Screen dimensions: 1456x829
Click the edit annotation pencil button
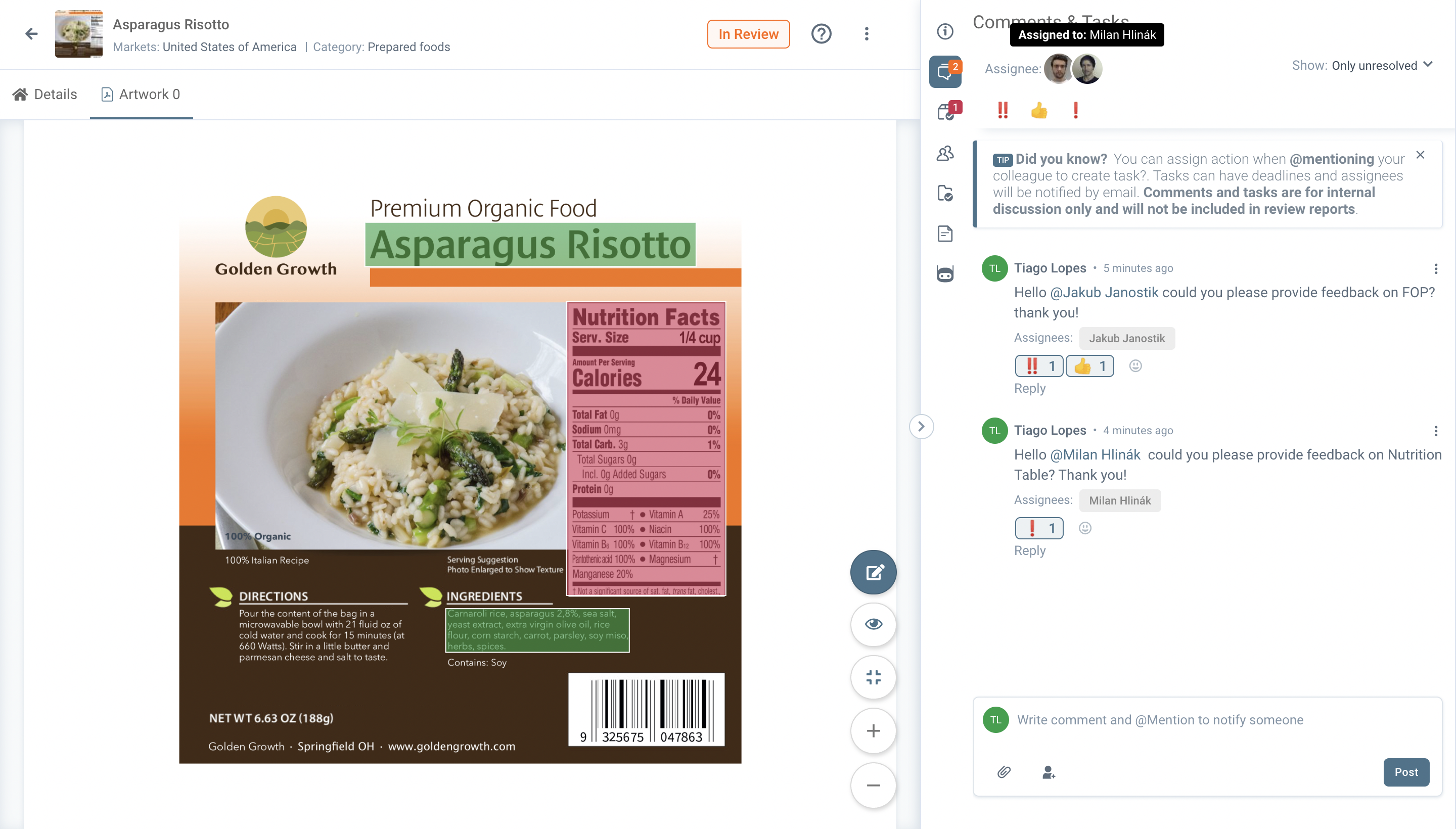coord(874,572)
